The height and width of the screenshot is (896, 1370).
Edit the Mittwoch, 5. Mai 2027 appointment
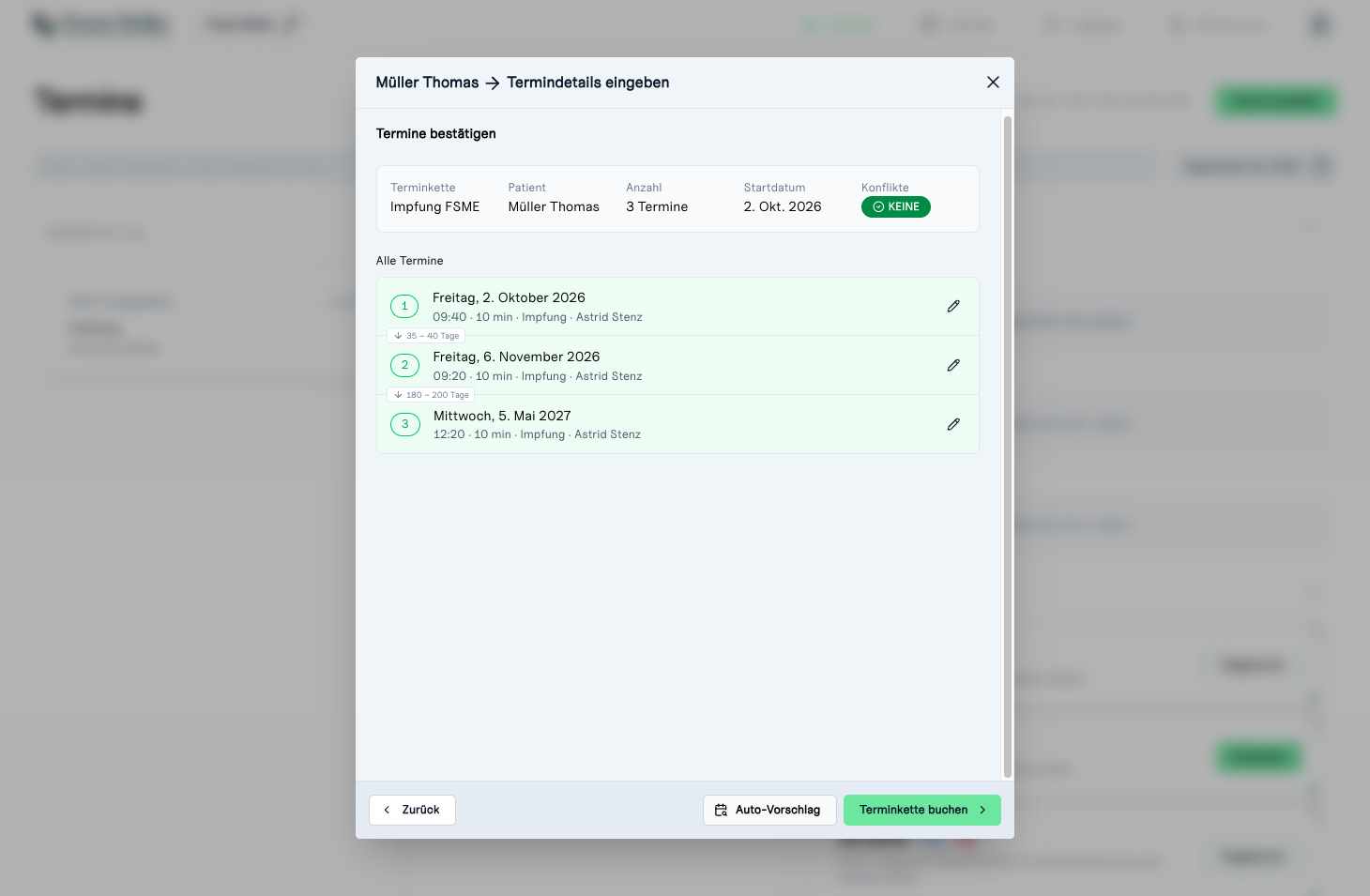pyautogui.click(x=953, y=424)
